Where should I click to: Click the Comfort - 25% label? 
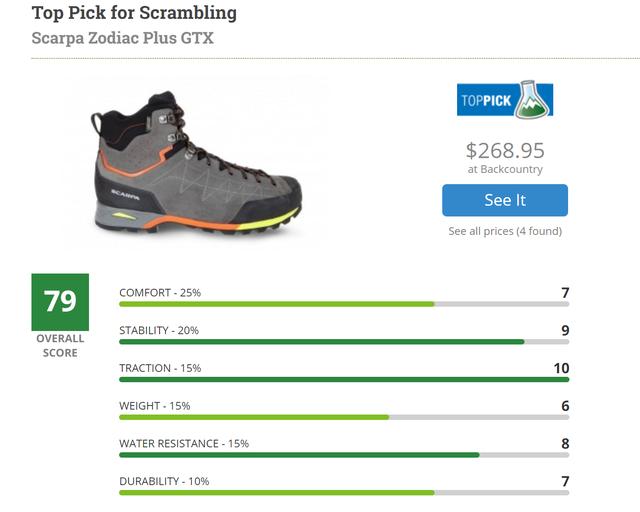coord(160,292)
